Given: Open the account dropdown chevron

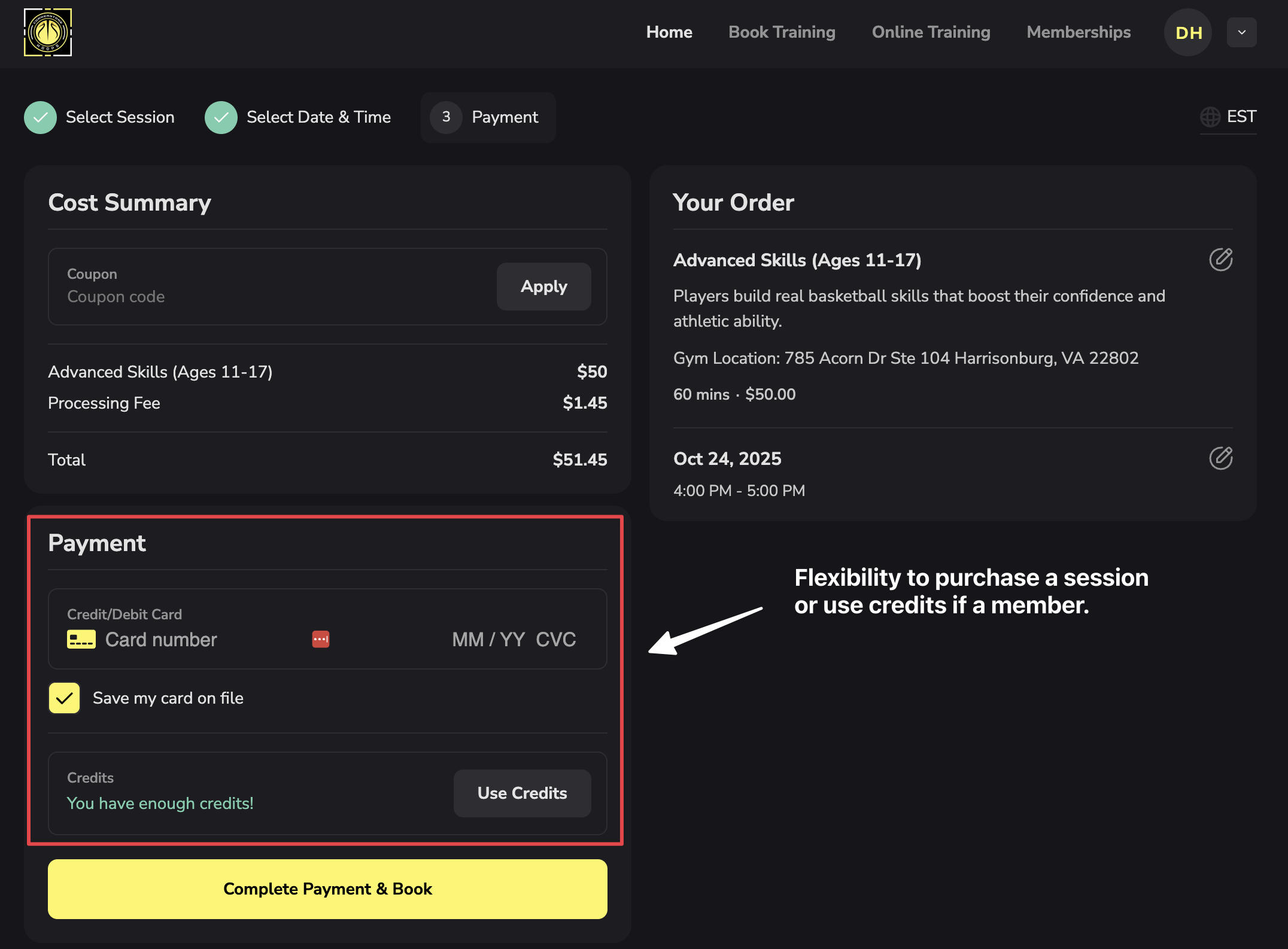Looking at the screenshot, I should 1242,32.
